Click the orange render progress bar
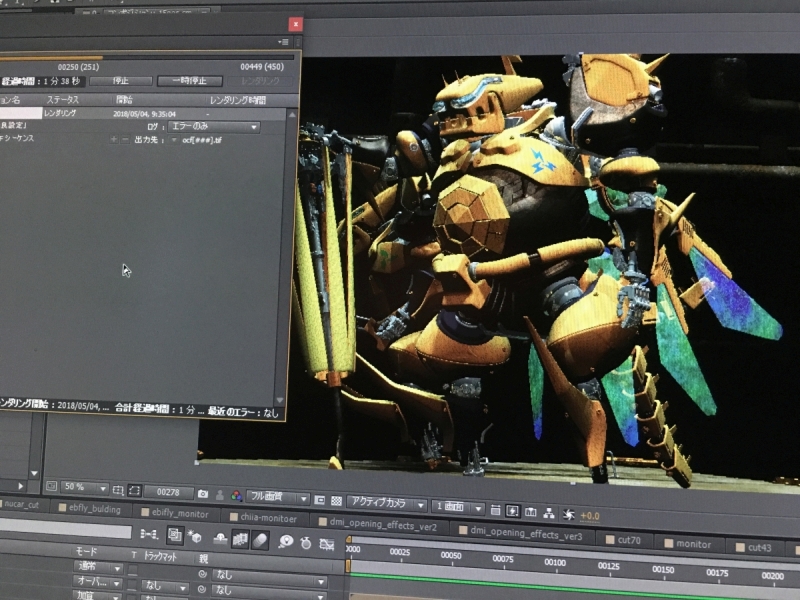The height and width of the screenshot is (600, 800). click(x=50, y=57)
